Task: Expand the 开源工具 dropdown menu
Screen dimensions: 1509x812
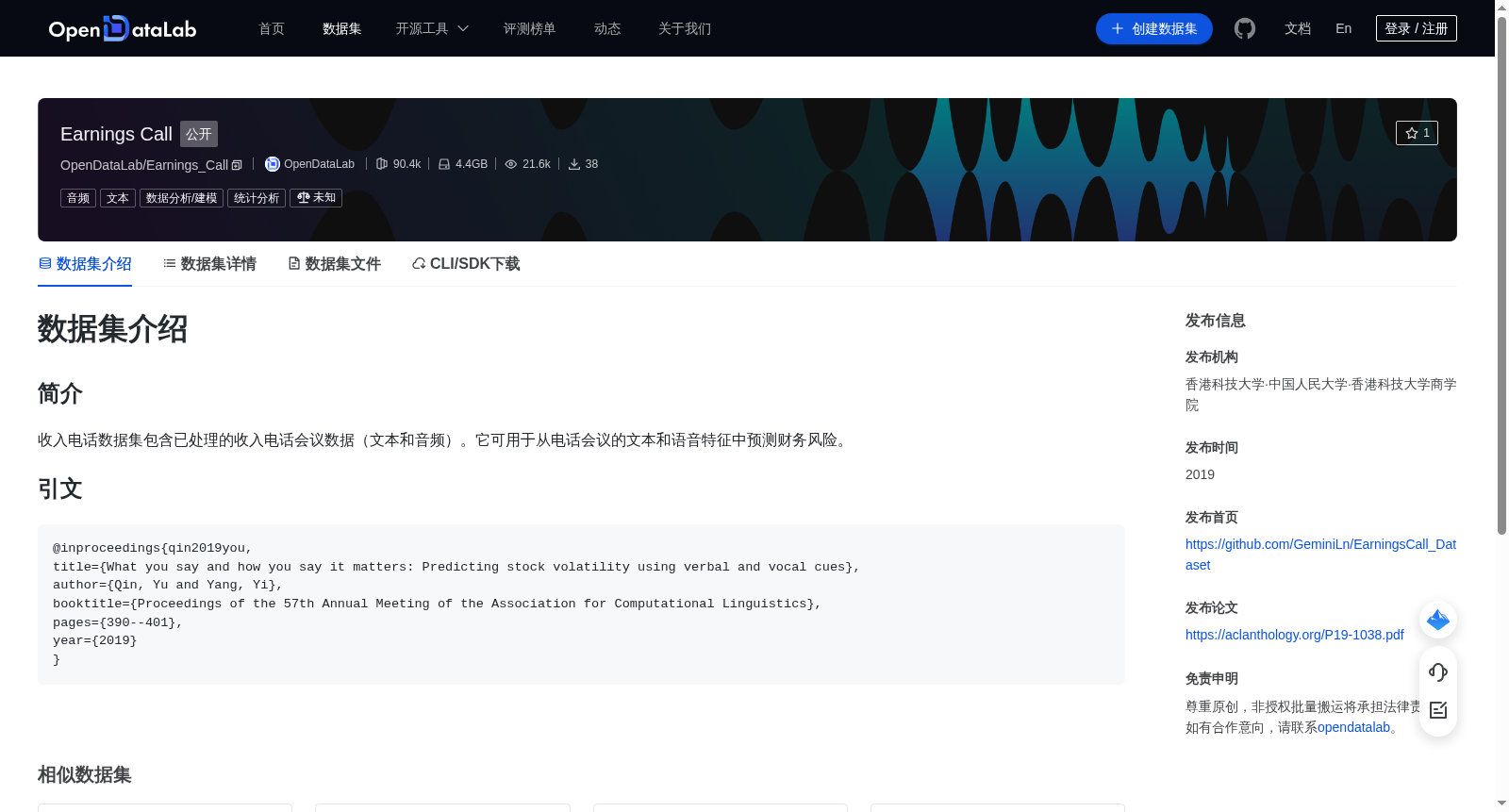Action: (x=432, y=28)
